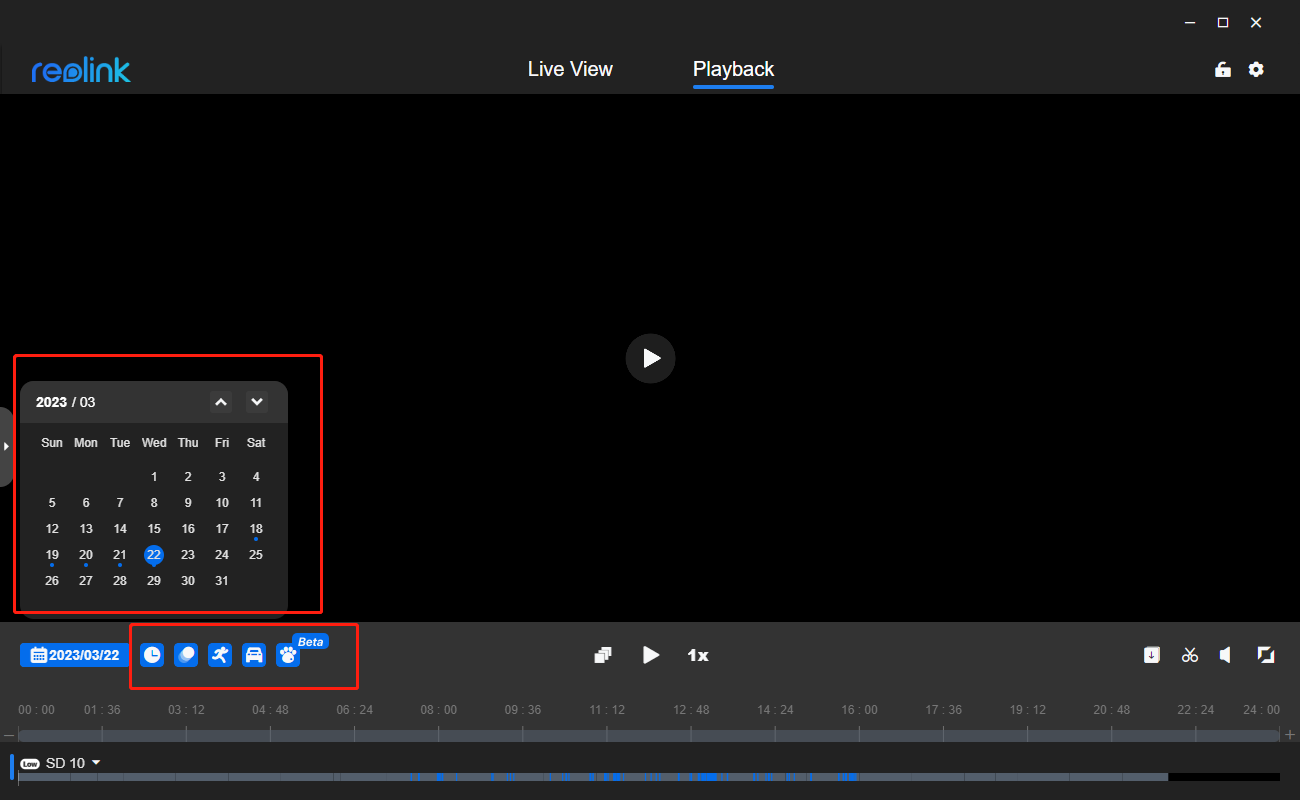Click the timeline zoom slider bar
1300x800 pixels.
point(649,735)
